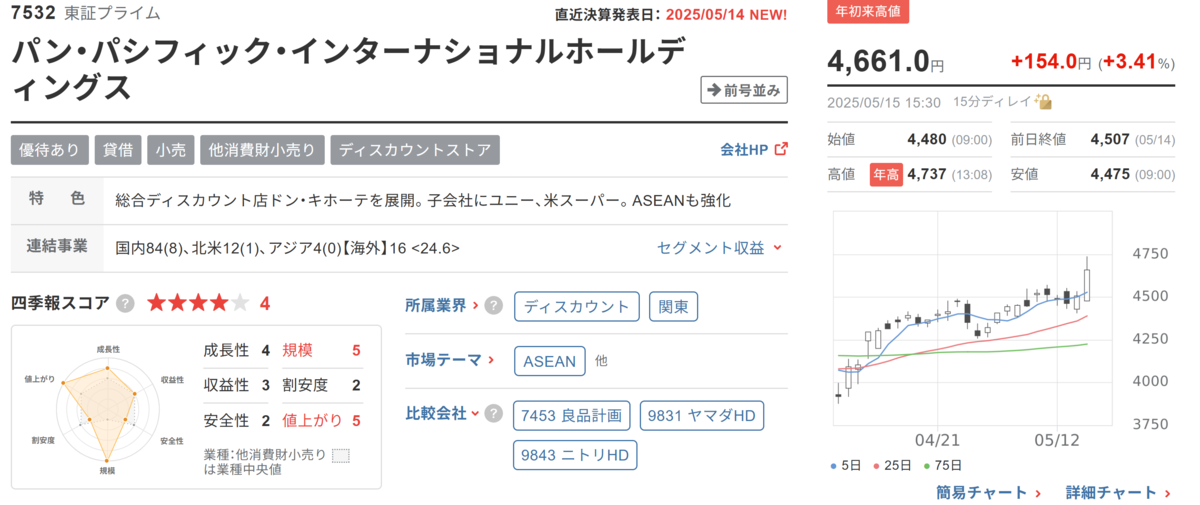This screenshot has height=505, width=1200.
Task: Open the 簡易チャート link
Action: point(989,492)
